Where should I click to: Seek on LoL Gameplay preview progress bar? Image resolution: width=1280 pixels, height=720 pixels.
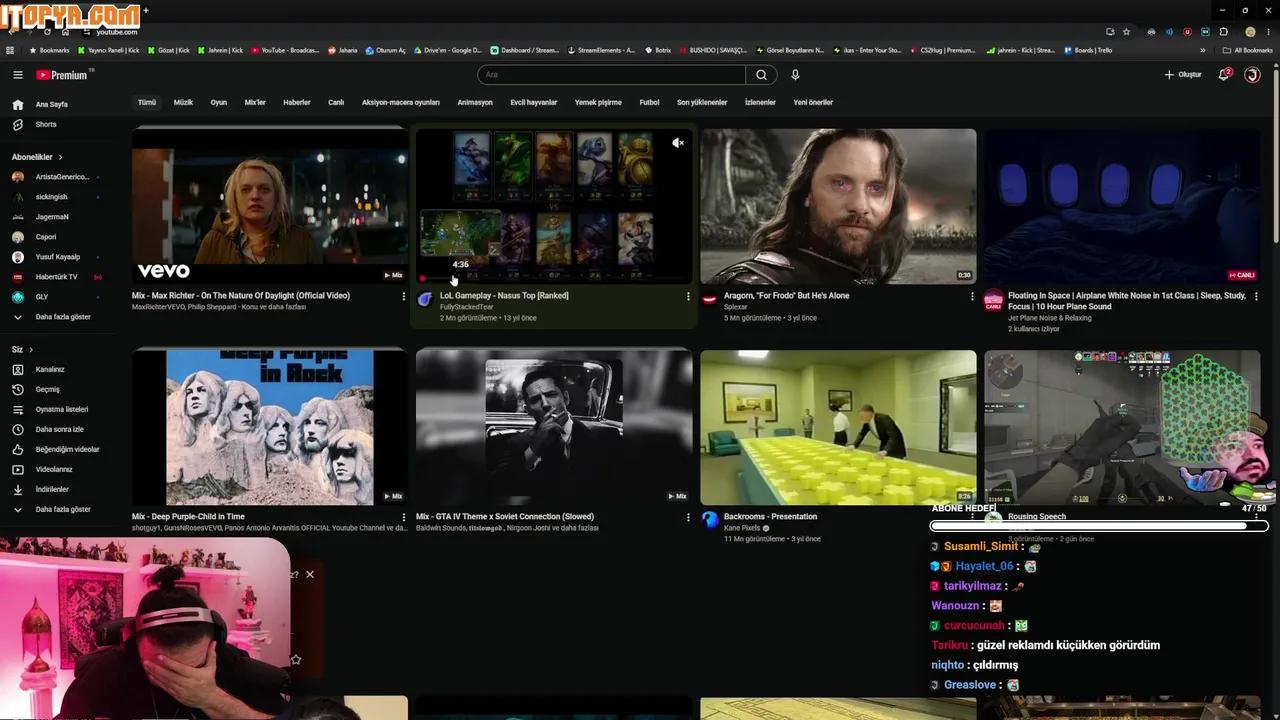point(554,279)
